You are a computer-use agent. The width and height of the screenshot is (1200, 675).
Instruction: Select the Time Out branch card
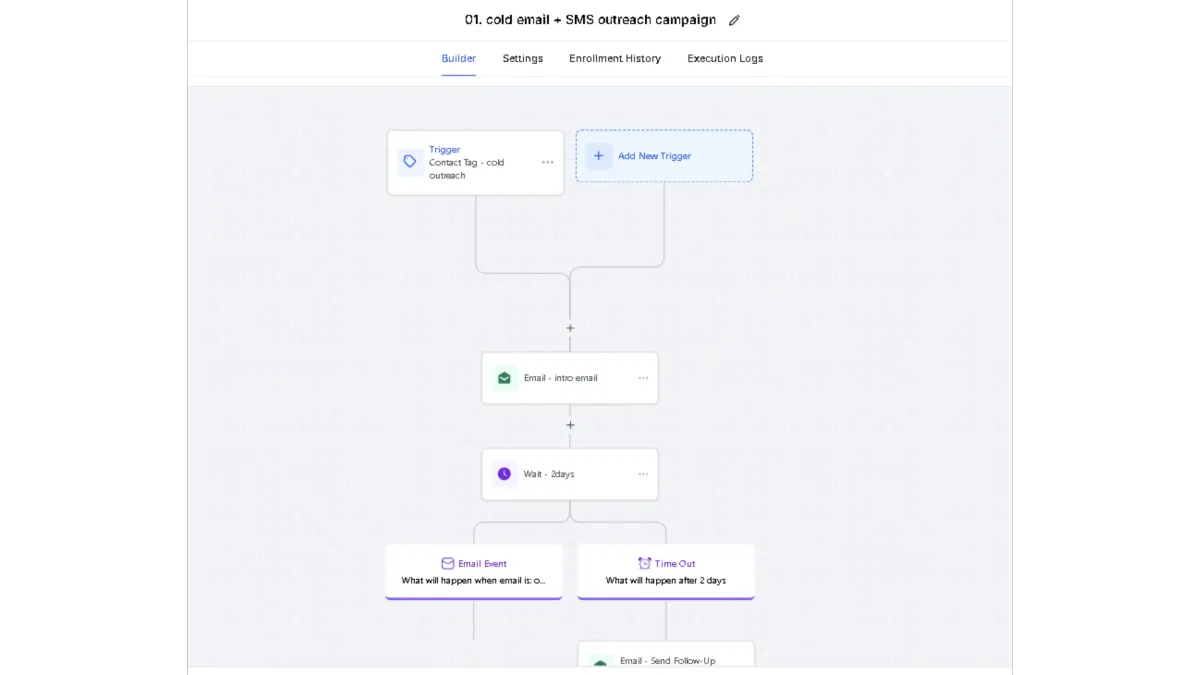tap(666, 572)
